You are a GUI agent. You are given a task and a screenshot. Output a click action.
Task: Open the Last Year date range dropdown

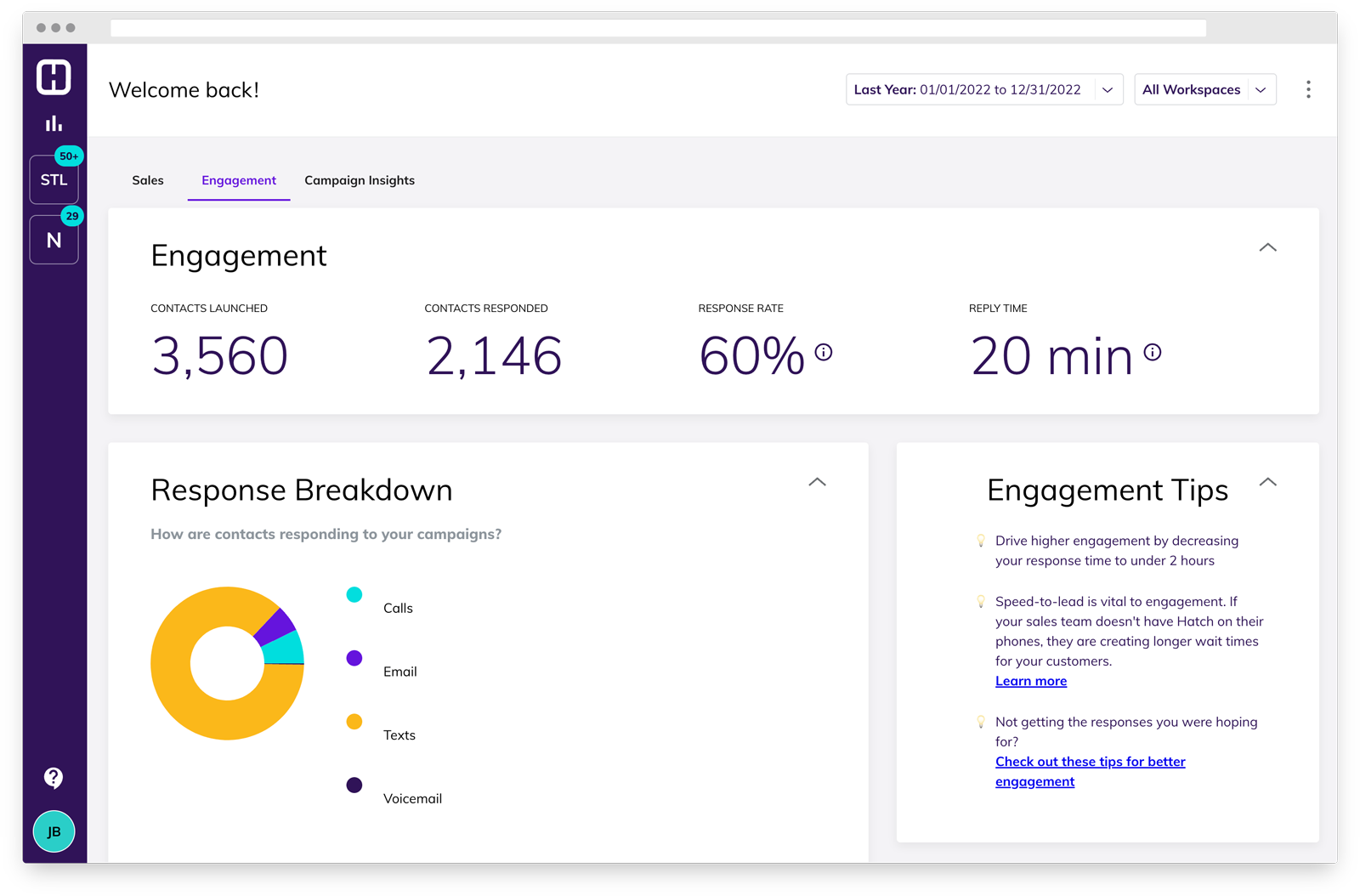click(983, 89)
